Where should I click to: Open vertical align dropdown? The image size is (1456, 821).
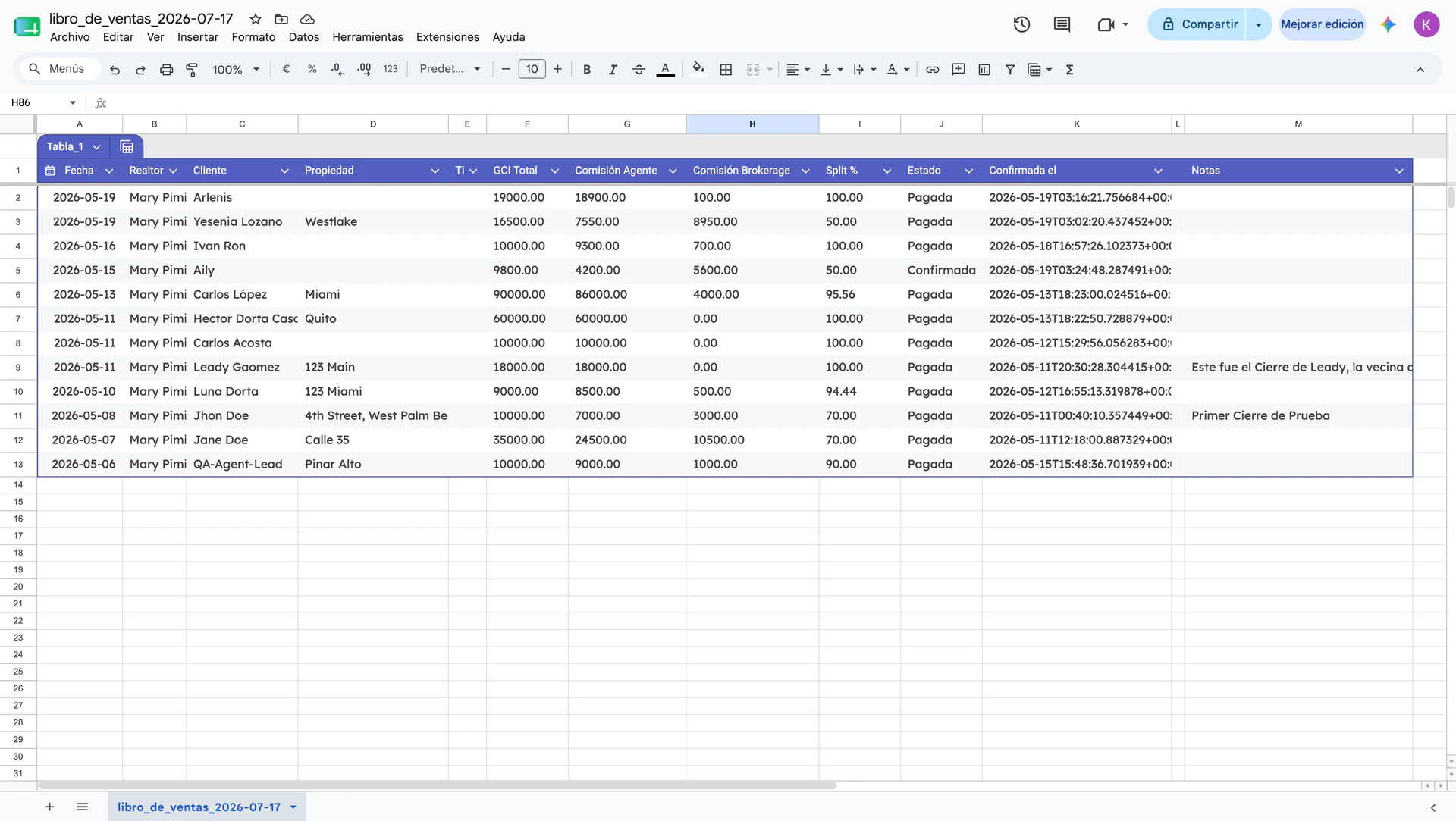pyautogui.click(x=831, y=69)
